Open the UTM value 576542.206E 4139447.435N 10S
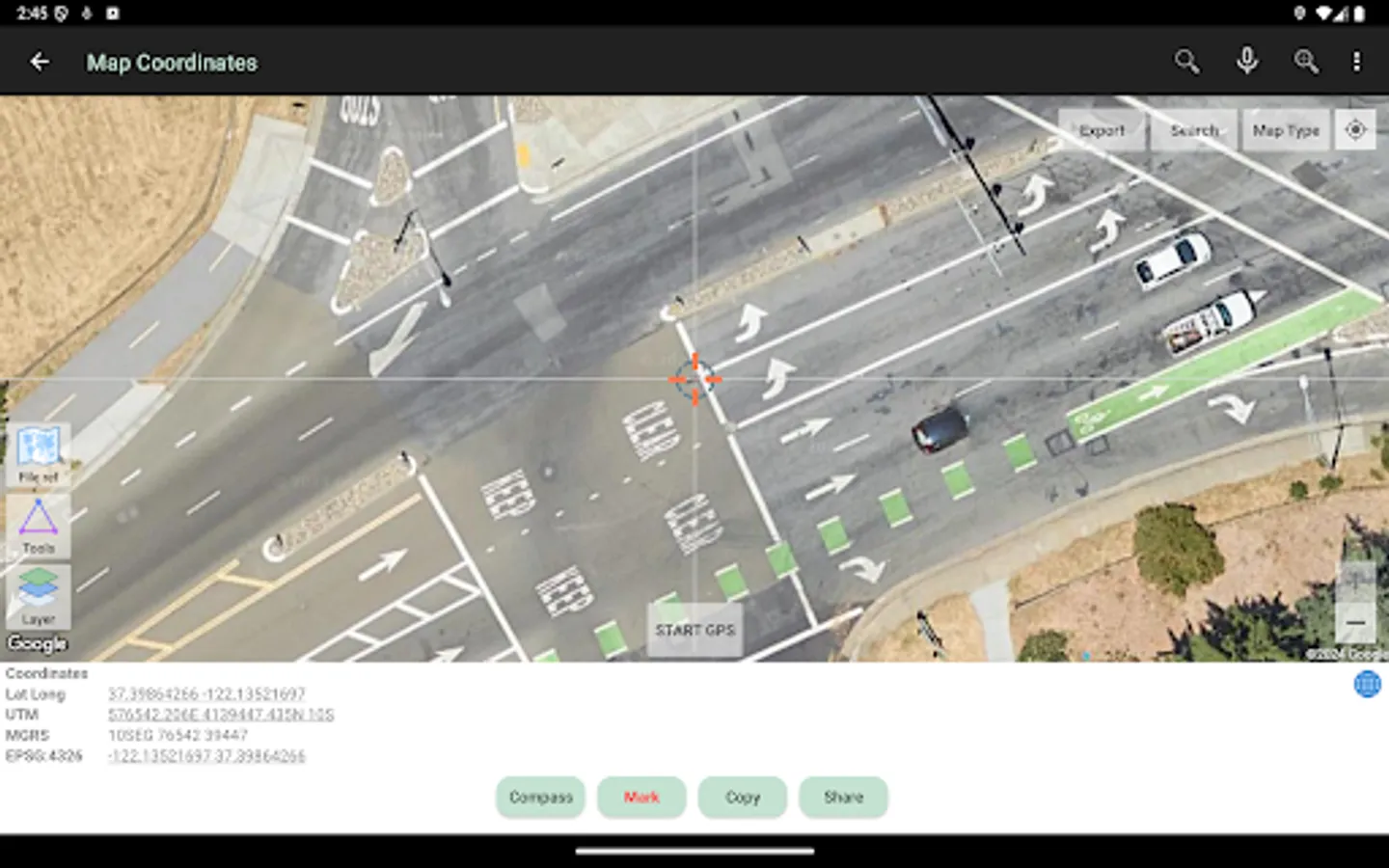The width and height of the screenshot is (1389, 868). click(x=221, y=715)
